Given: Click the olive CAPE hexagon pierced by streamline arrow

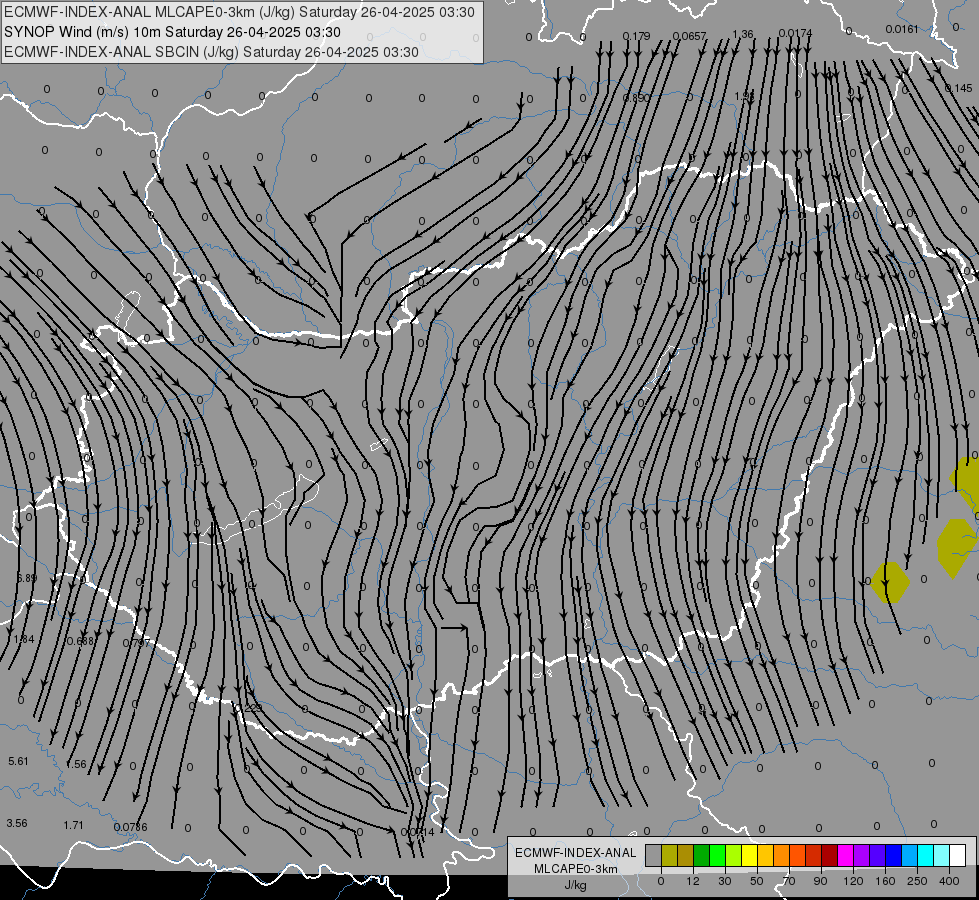Looking at the screenshot, I should pos(890,582).
